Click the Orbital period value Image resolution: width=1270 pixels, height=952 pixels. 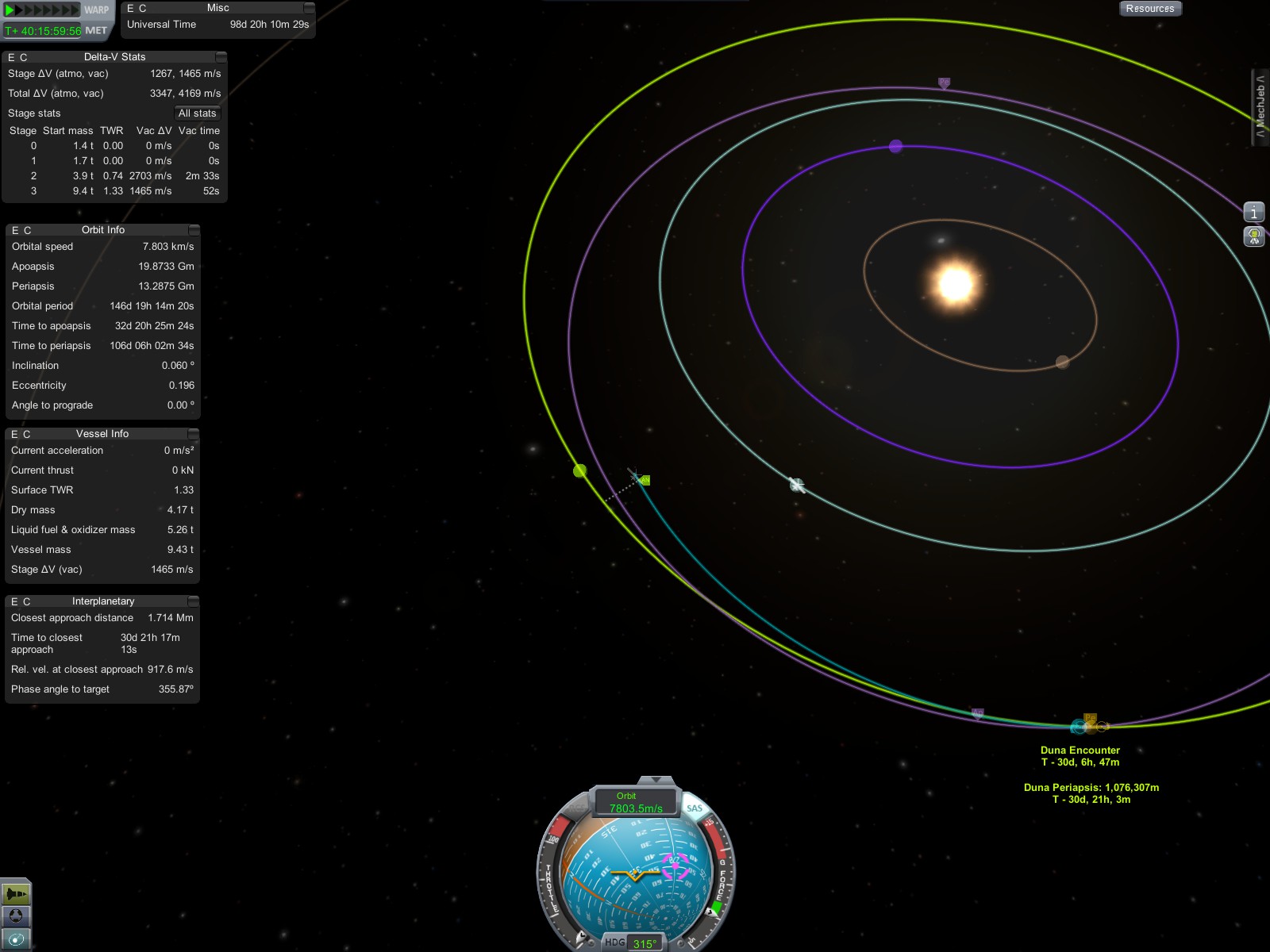(152, 306)
